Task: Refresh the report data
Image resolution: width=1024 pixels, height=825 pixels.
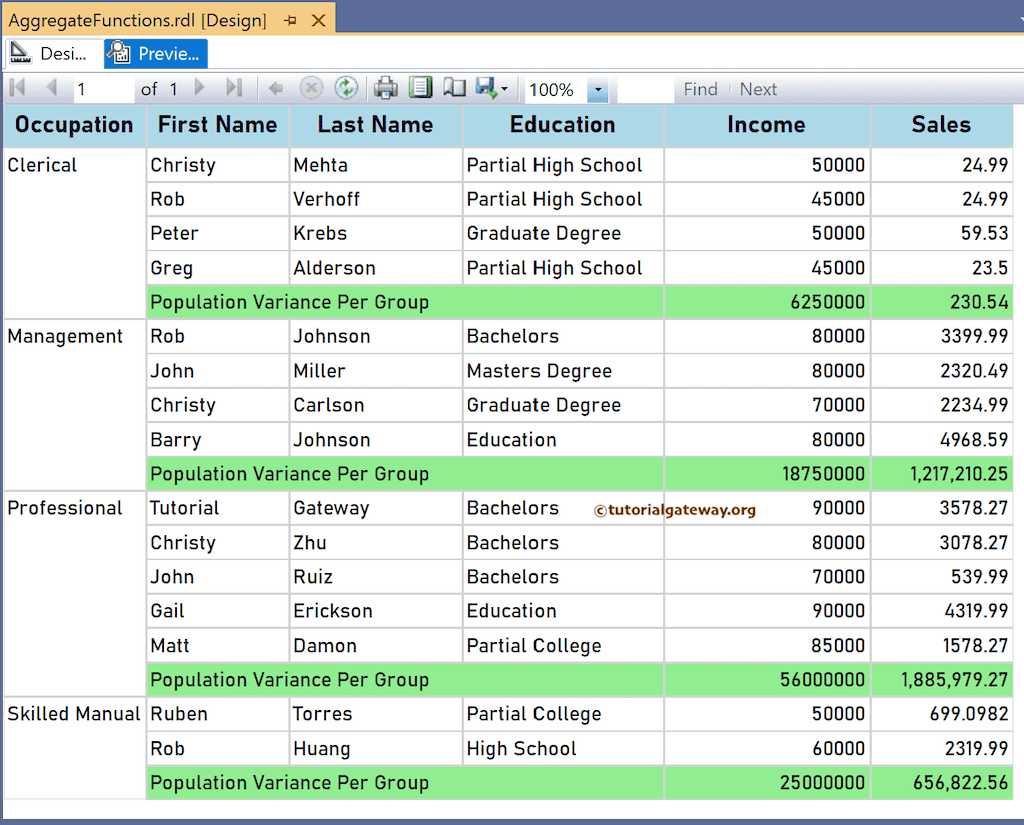Action: pyautogui.click(x=345, y=88)
